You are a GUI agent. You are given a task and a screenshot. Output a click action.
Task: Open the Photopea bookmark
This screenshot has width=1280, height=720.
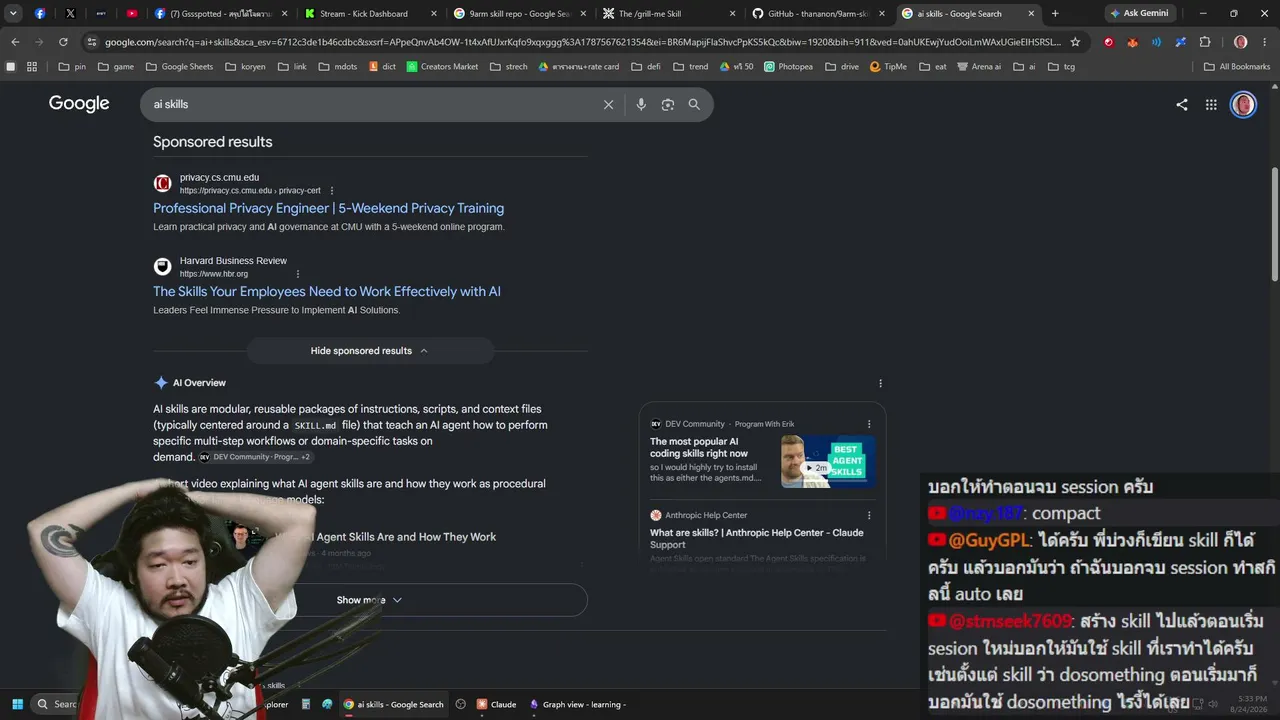pos(788,67)
